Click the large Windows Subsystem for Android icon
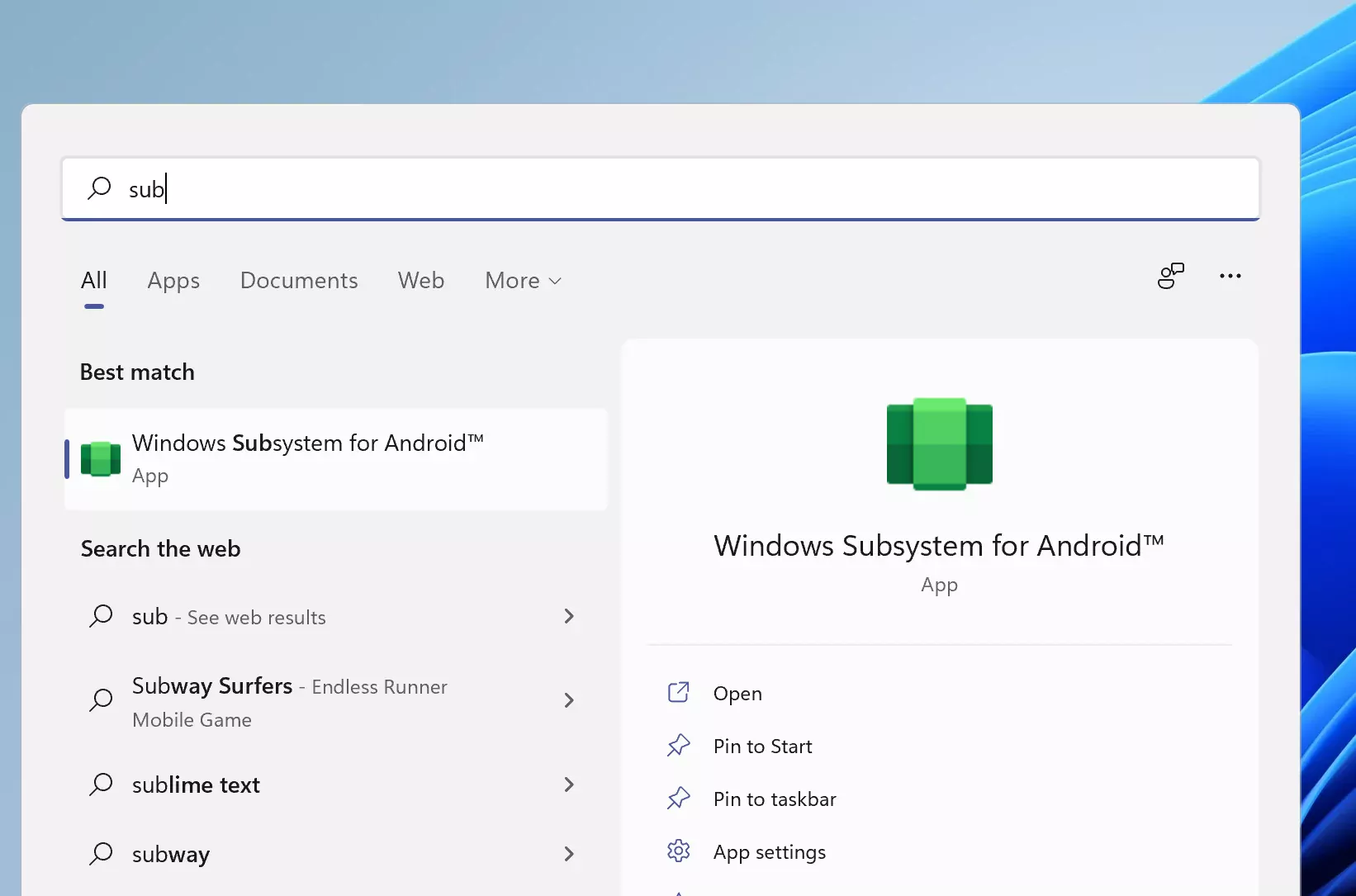1356x896 pixels. click(x=940, y=444)
